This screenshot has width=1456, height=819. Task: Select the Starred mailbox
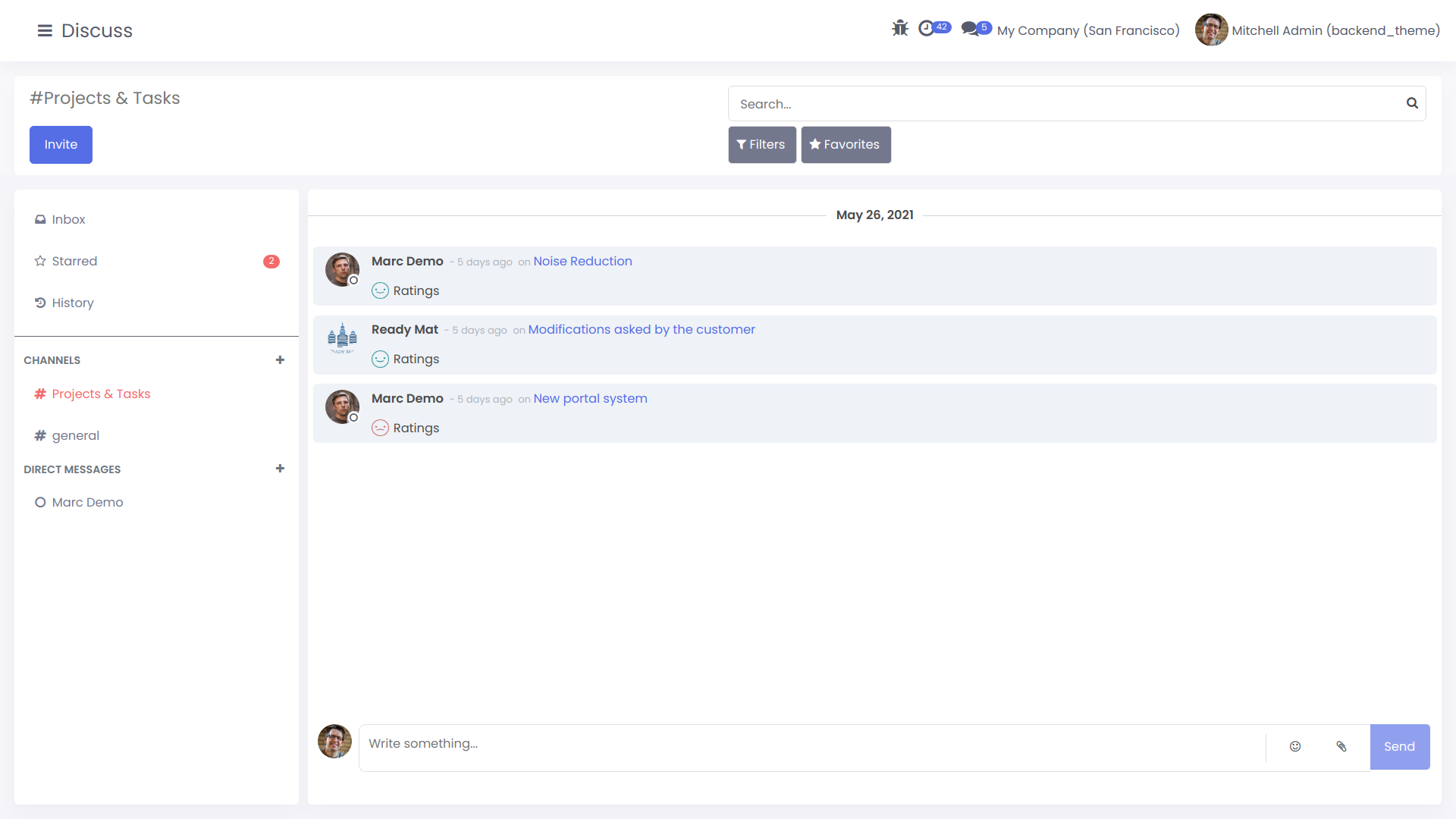pos(74,261)
